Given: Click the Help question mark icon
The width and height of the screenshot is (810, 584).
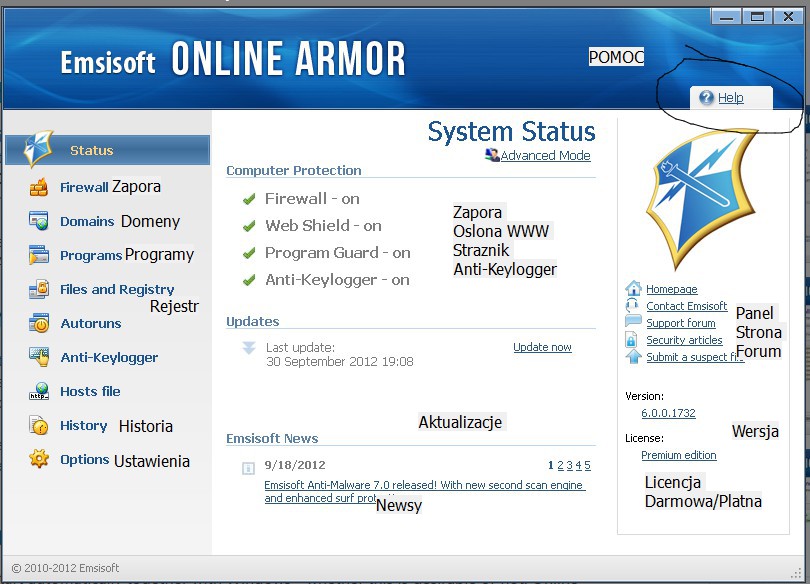Looking at the screenshot, I should (x=706, y=97).
